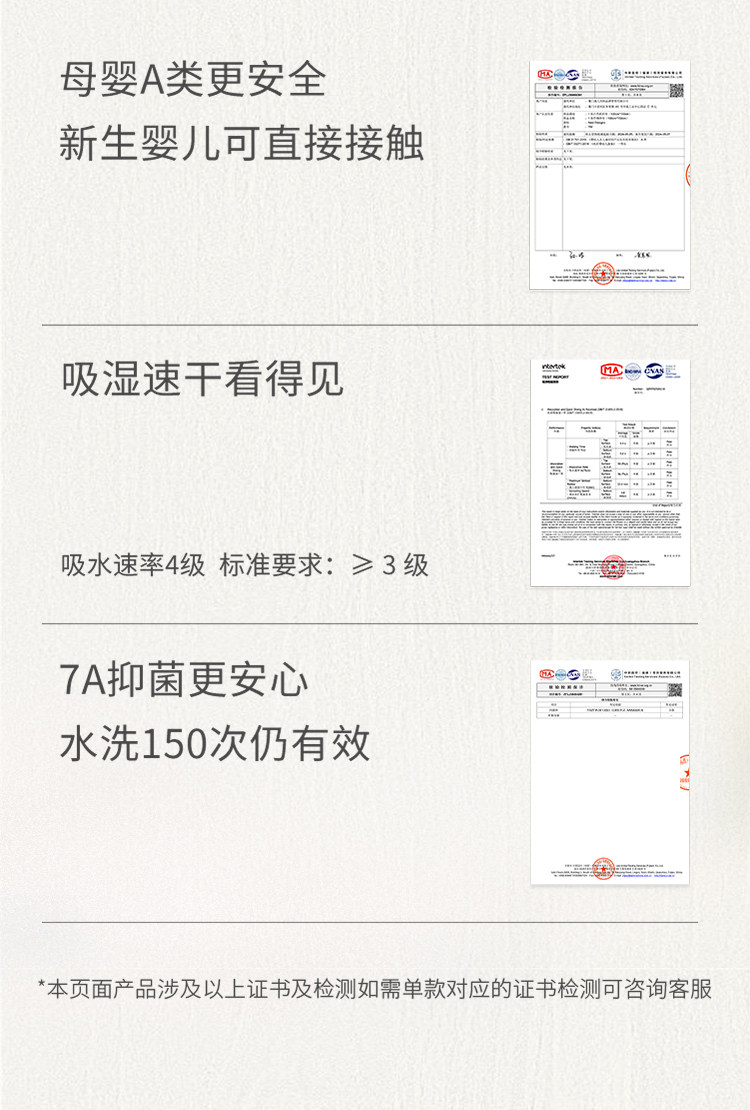750x1110 pixels.
Task: Open the 7A抑菌 test report thumbnail
Action: (x=610, y=772)
